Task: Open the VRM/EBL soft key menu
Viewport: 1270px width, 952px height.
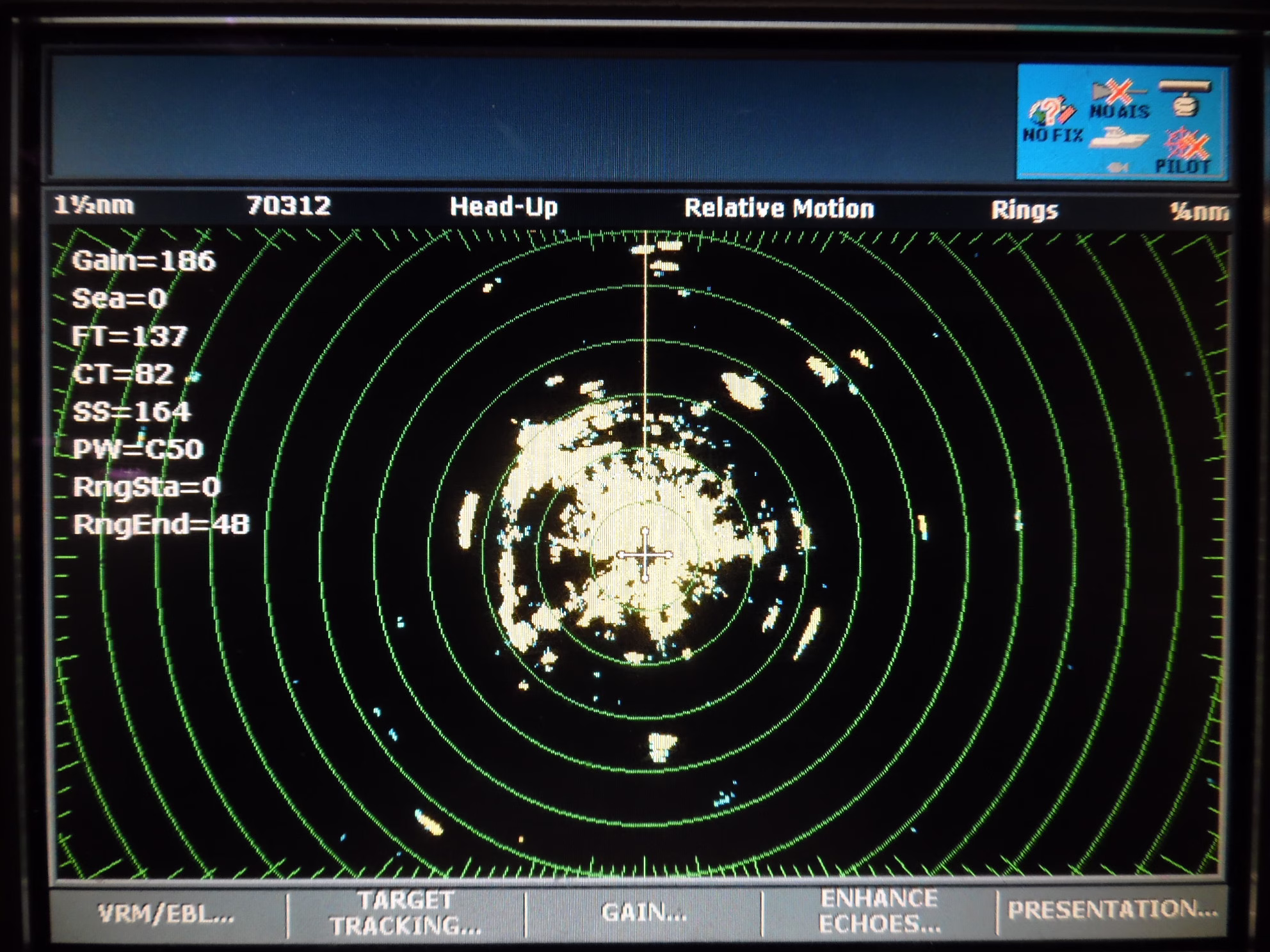Action: pyautogui.click(x=166, y=914)
